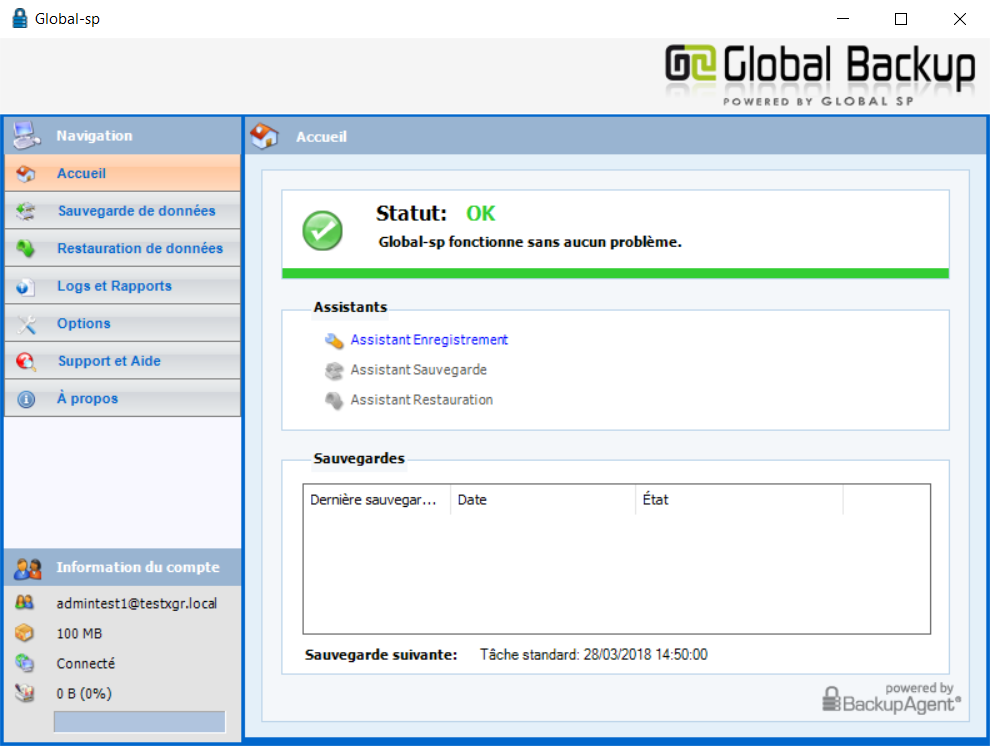Screen dimensions: 990x746
Task: Click the À propos info icon
Action: pyautogui.click(x=26, y=400)
